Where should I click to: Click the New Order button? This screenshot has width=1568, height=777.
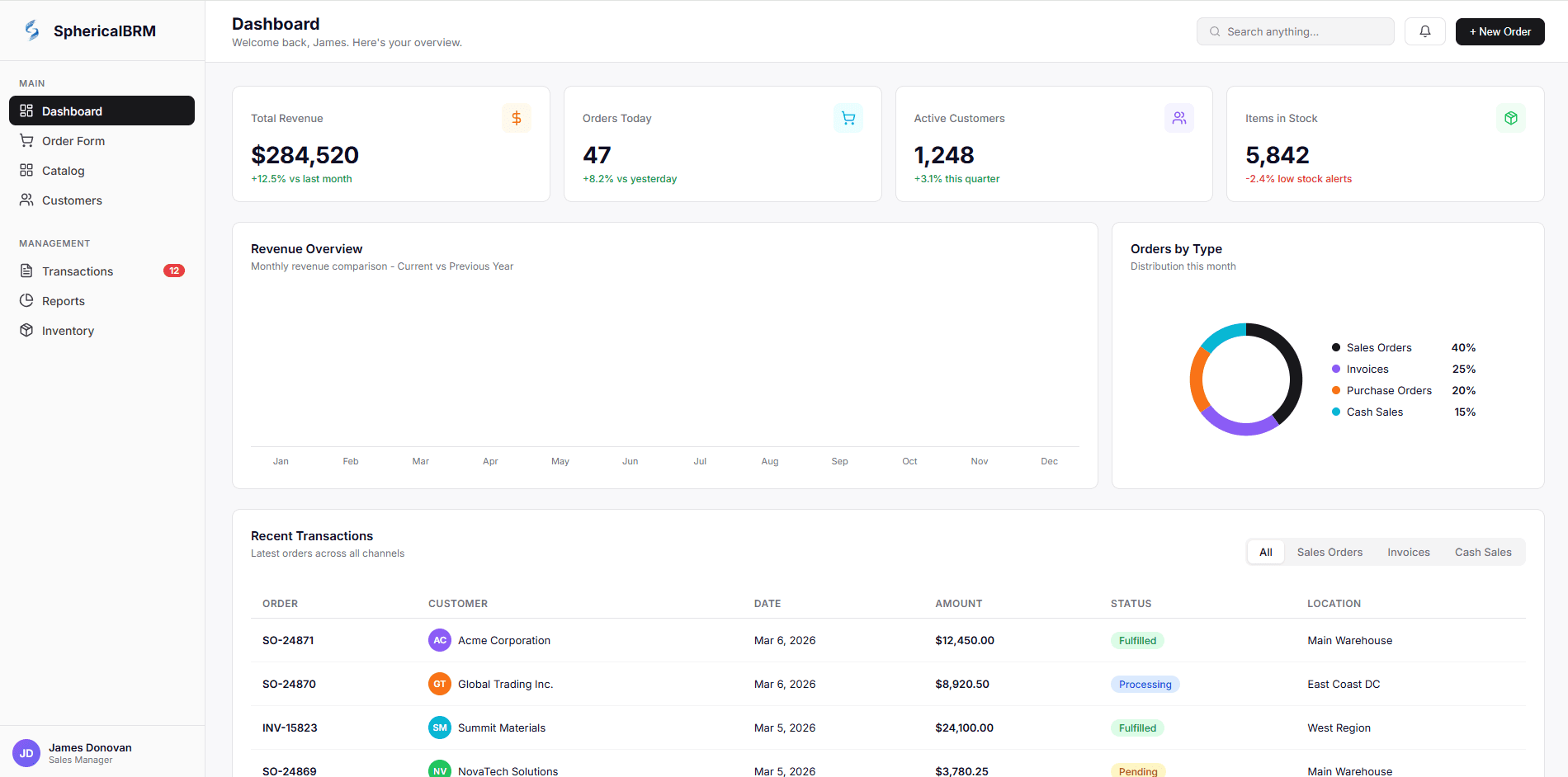(1500, 31)
